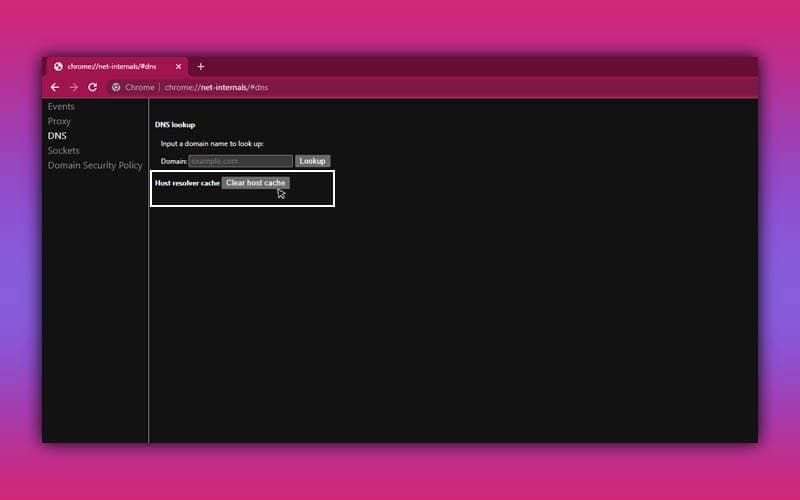Select the chrome://net-internals/#dns tab
Screen dimensions: 800x500
[118, 66]
